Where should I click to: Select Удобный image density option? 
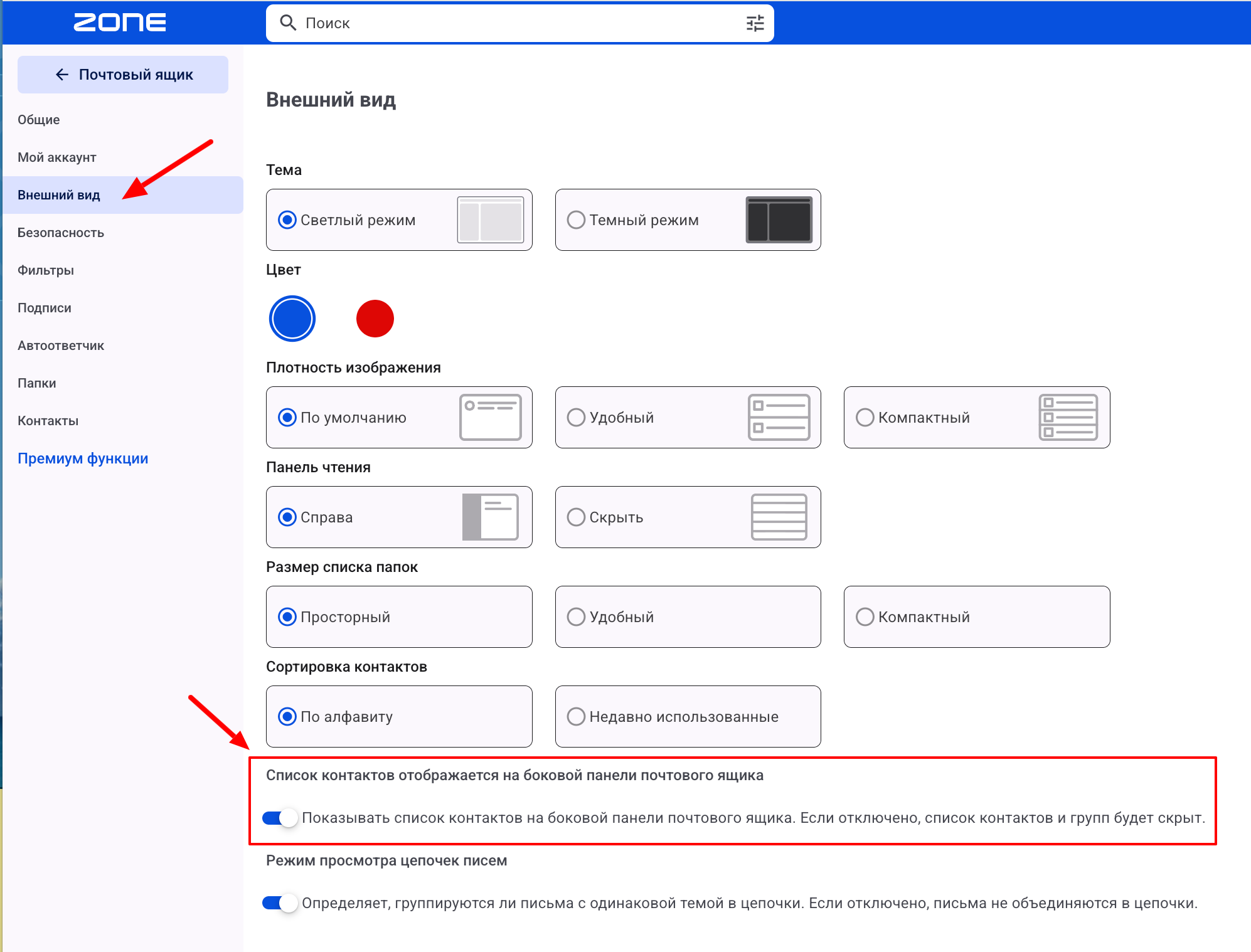click(688, 417)
